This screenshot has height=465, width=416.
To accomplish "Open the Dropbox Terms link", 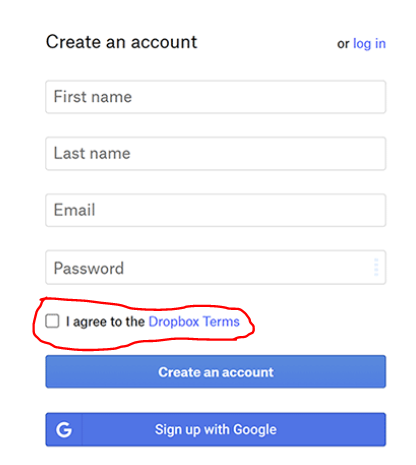I will pos(194,322).
